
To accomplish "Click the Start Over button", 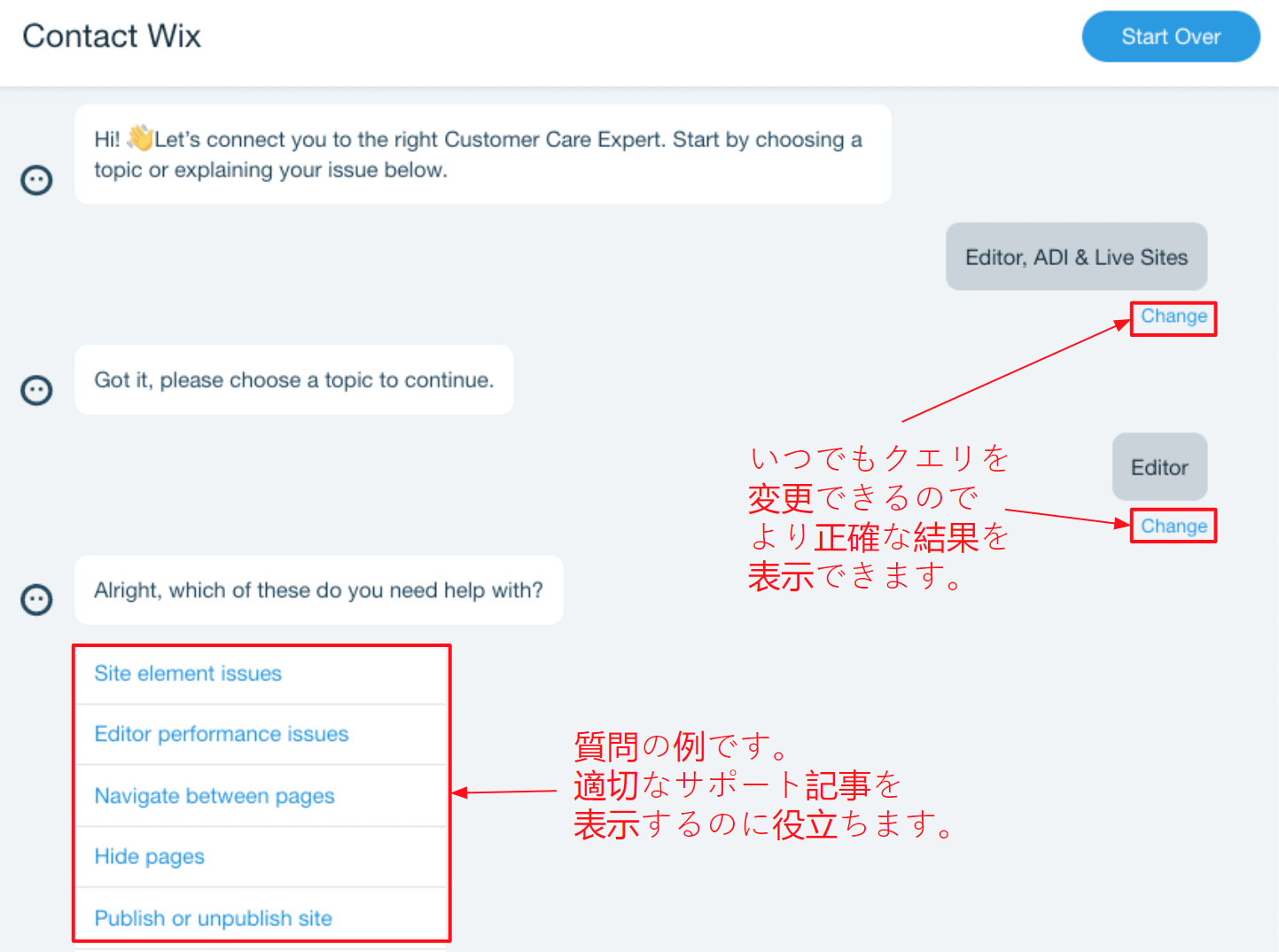I will (x=1170, y=36).
